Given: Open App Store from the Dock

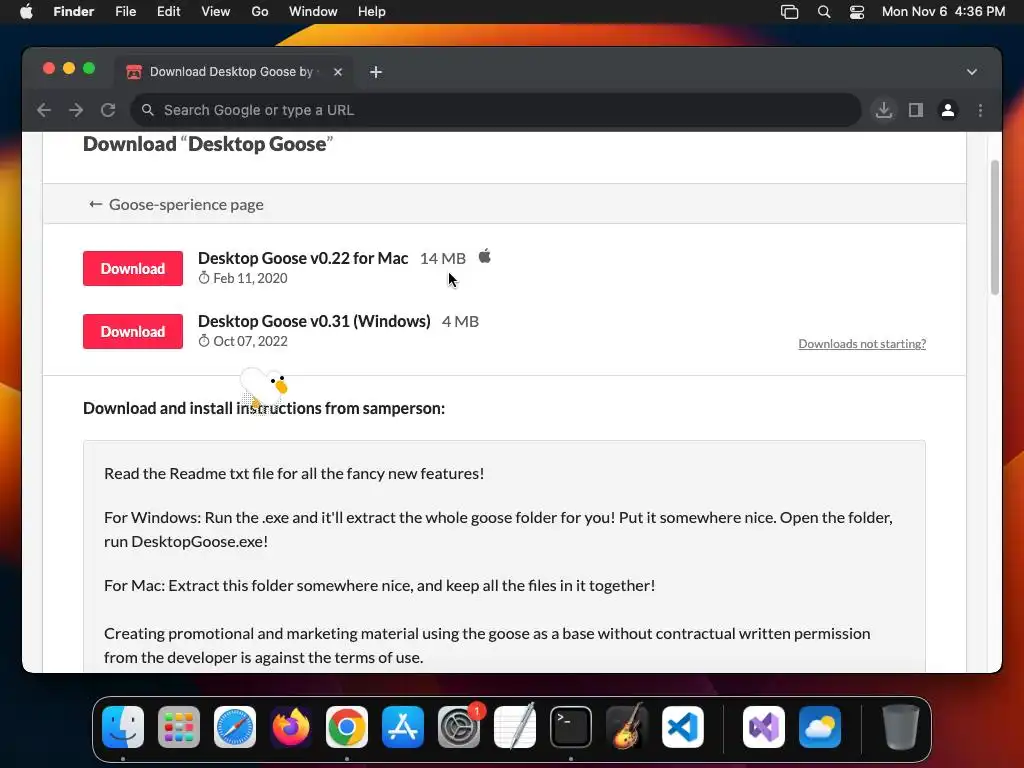Looking at the screenshot, I should tap(403, 727).
